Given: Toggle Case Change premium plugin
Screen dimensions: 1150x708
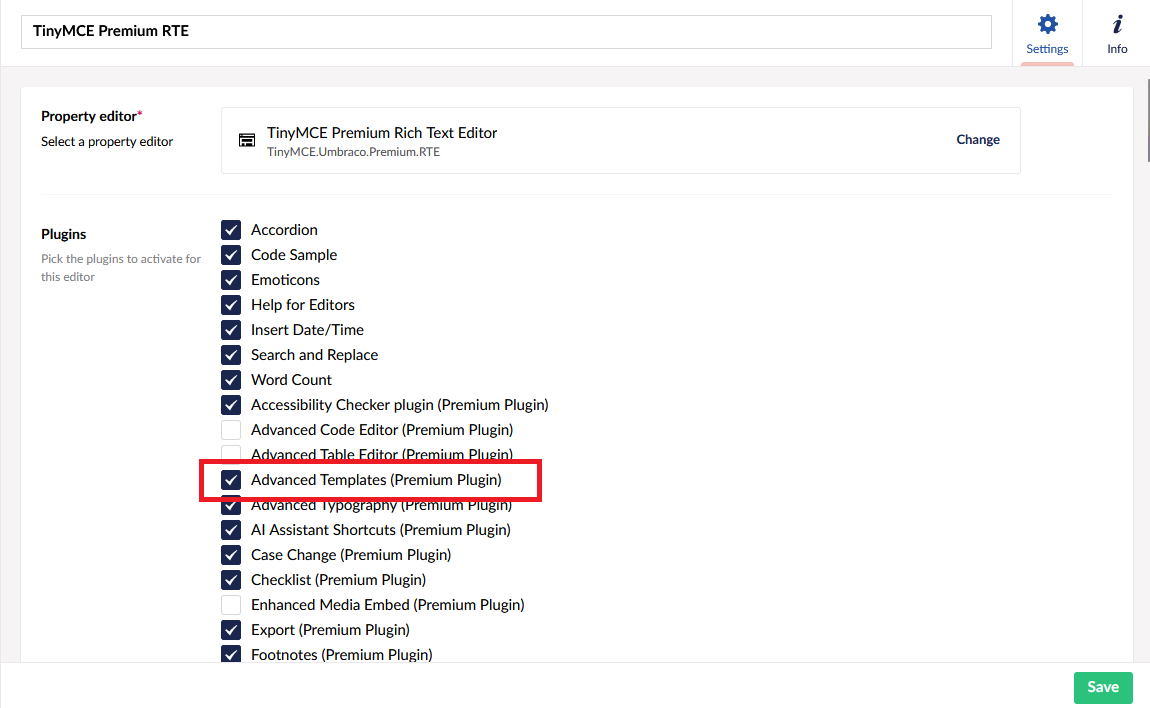Looking at the screenshot, I should 231,555.
